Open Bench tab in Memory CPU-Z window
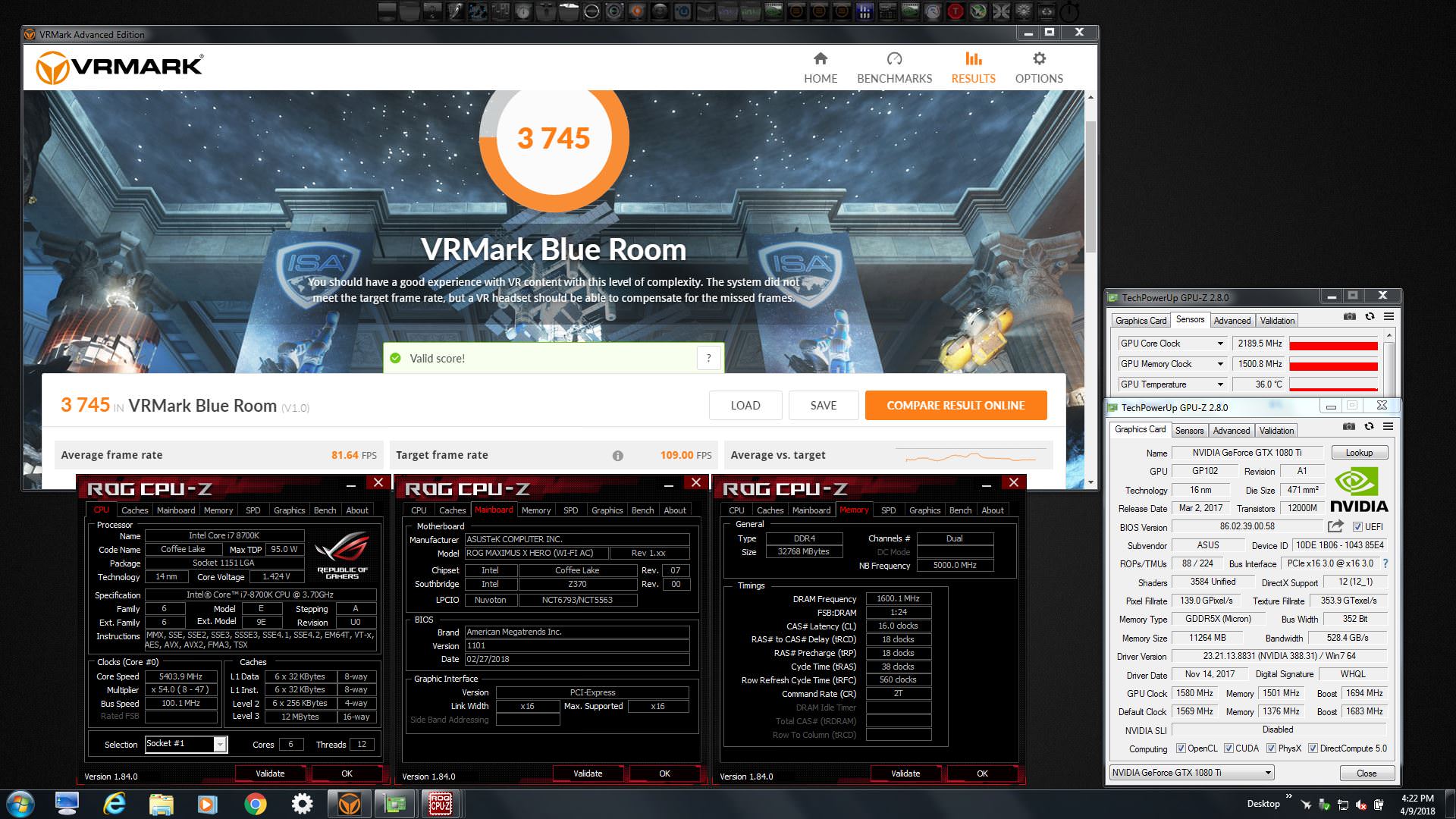The width and height of the screenshot is (1456, 819). (x=960, y=510)
